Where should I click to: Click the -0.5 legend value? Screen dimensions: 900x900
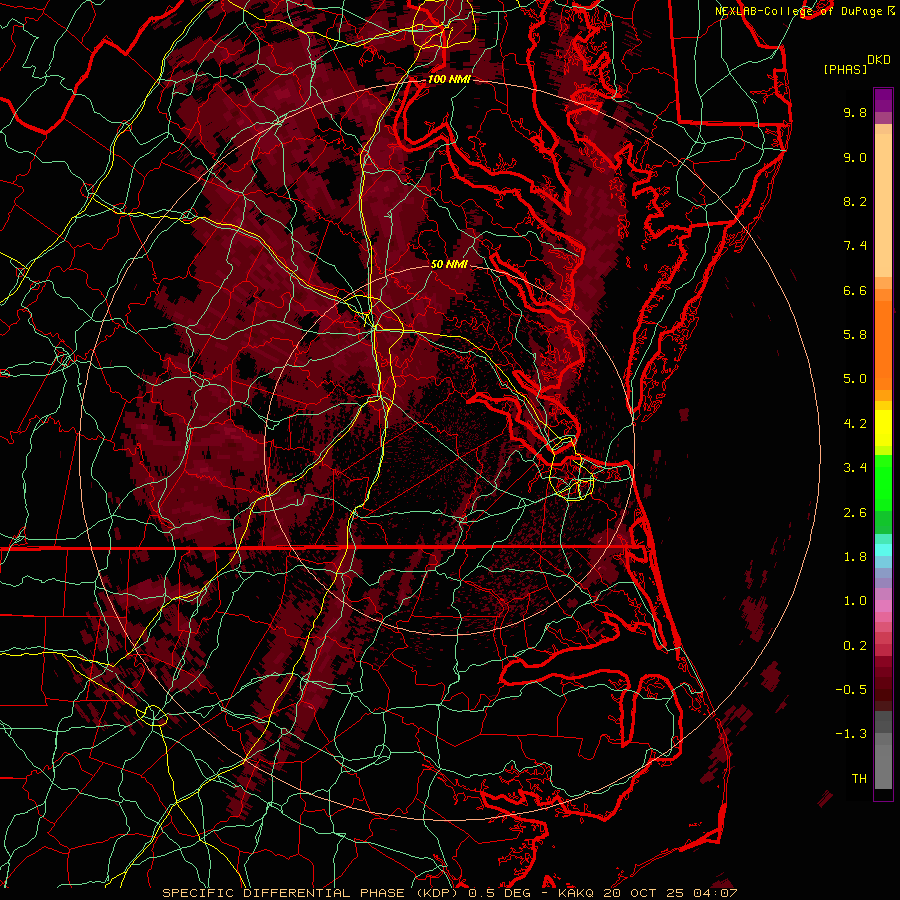coord(851,690)
